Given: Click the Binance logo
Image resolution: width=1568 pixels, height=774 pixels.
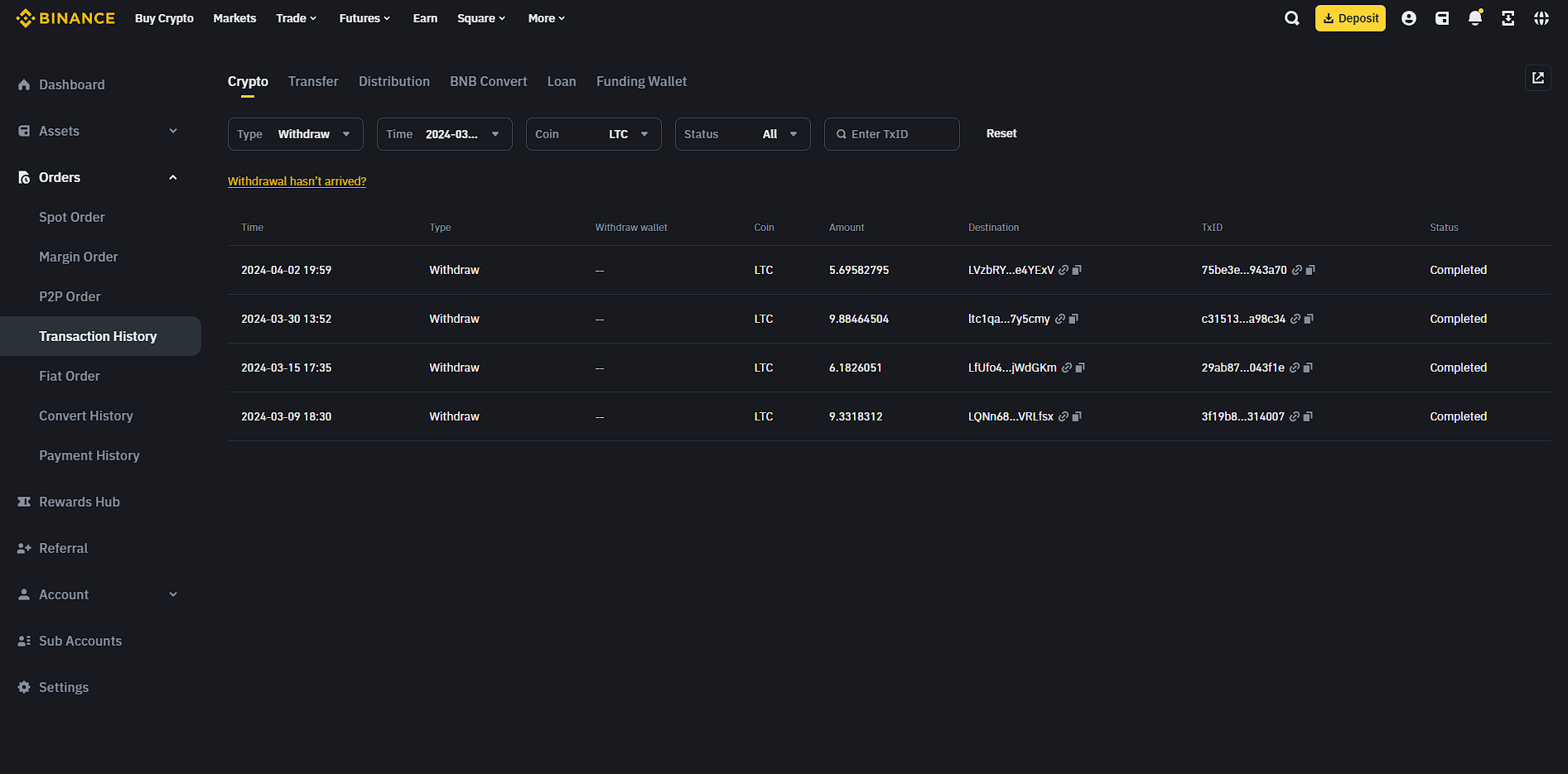Looking at the screenshot, I should tap(65, 18).
